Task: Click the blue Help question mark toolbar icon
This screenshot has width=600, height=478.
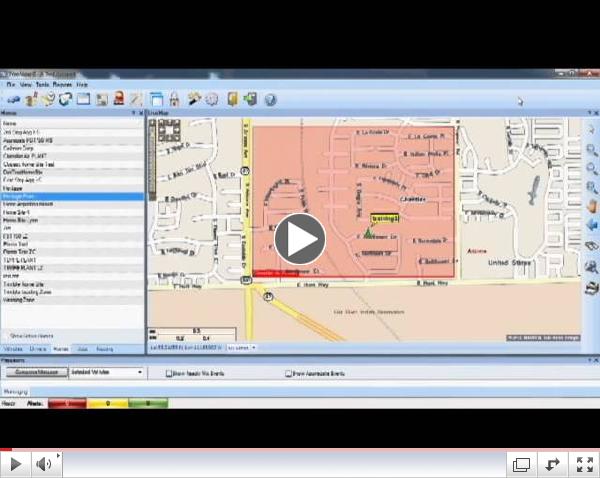Action: 270,100
